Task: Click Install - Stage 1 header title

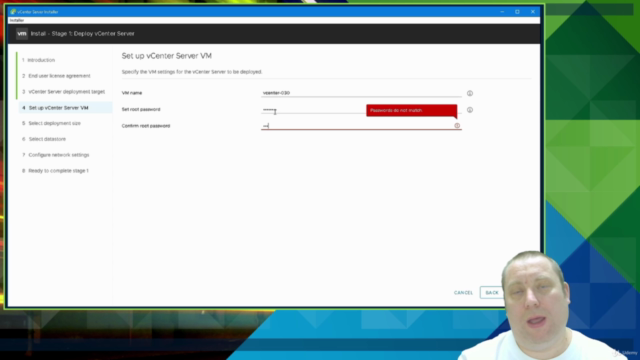Action: pos(82,34)
